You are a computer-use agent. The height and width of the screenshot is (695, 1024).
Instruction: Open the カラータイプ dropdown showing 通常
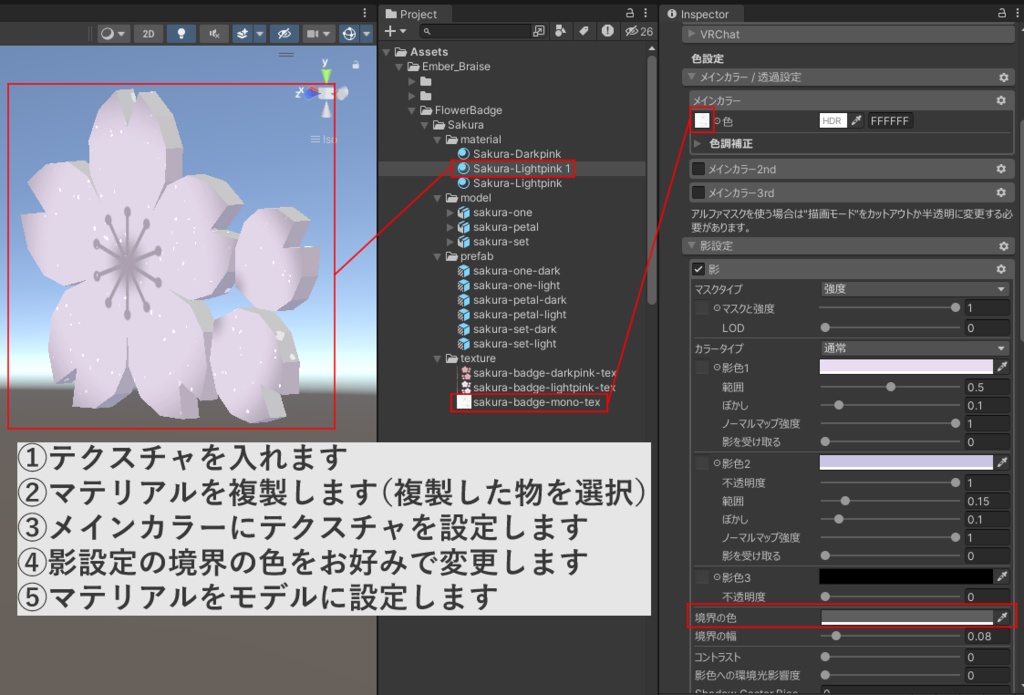[913, 346]
